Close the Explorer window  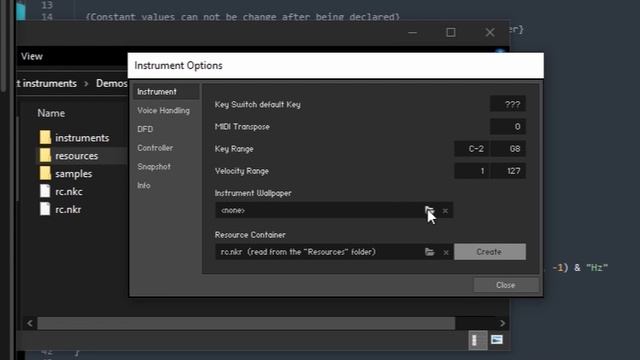[x=490, y=32]
